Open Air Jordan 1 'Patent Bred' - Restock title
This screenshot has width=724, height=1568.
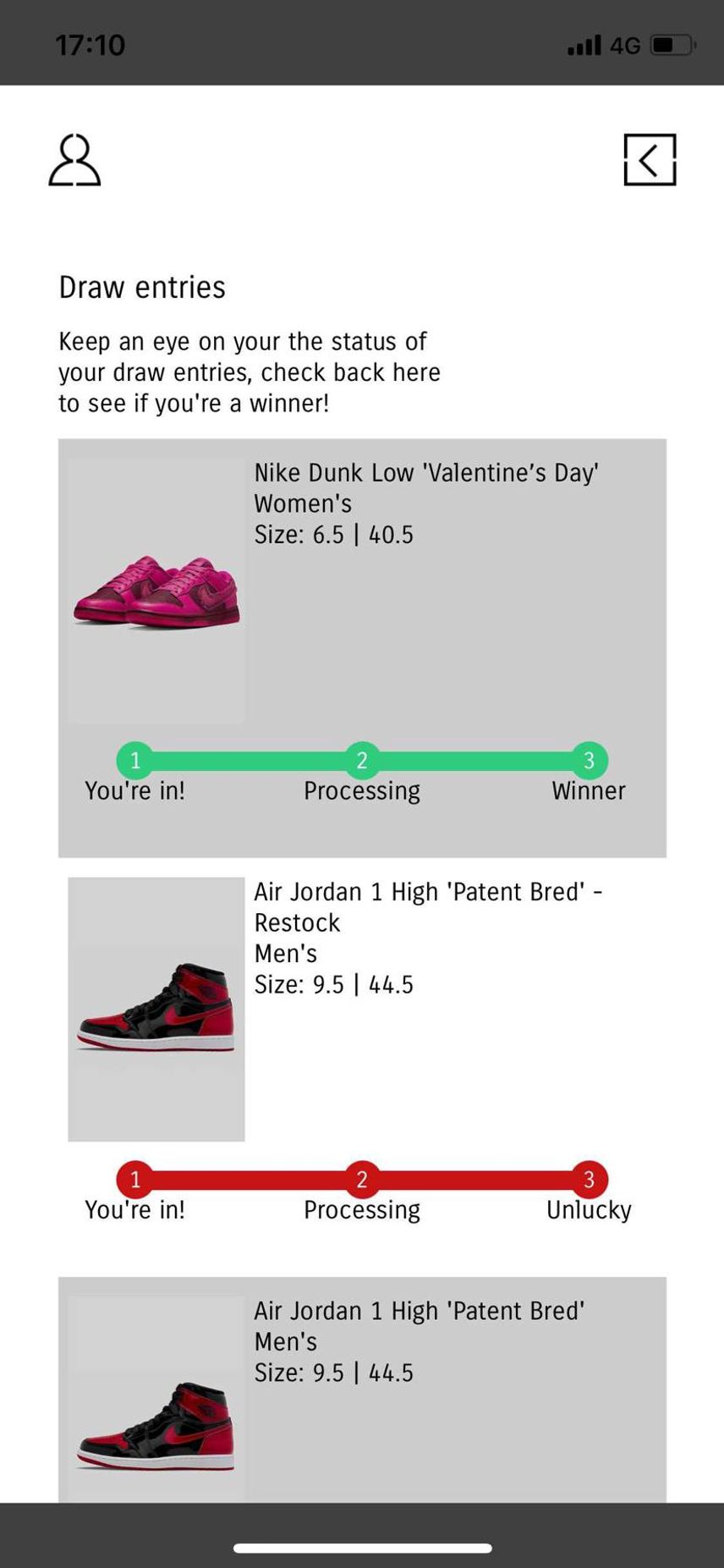428,906
